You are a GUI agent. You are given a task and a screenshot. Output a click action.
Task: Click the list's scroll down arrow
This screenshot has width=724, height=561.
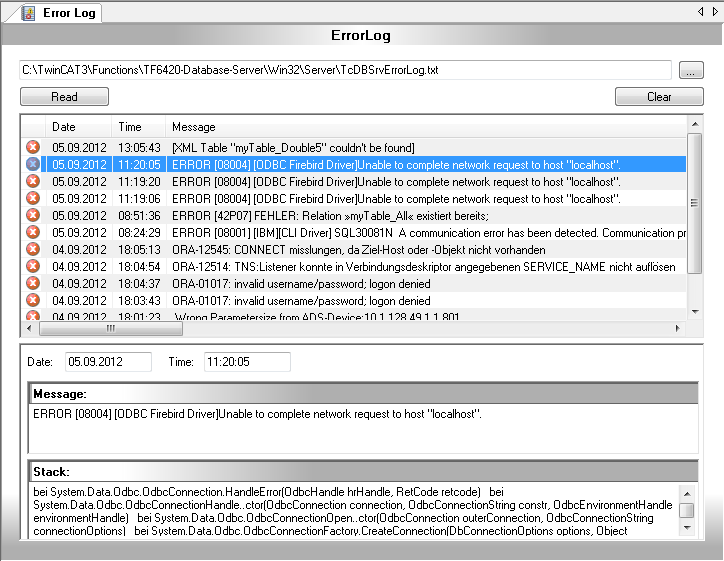click(x=694, y=312)
